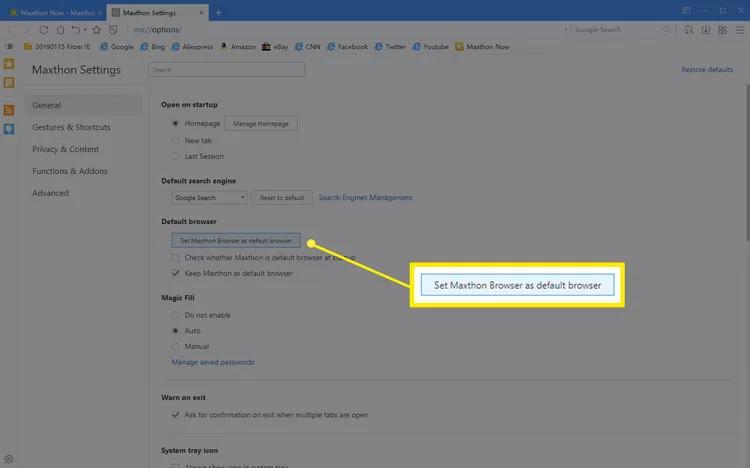This screenshot has width=750, height=468.
Task: Open the Favorites star sidebar icon
Action: pos(9,64)
